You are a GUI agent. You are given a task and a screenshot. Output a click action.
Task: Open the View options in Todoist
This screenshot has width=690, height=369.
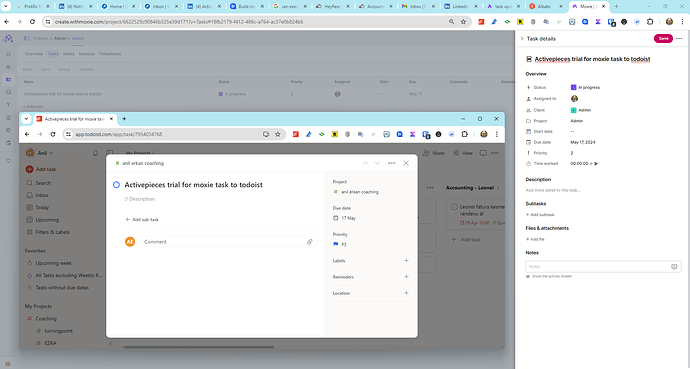coord(463,153)
